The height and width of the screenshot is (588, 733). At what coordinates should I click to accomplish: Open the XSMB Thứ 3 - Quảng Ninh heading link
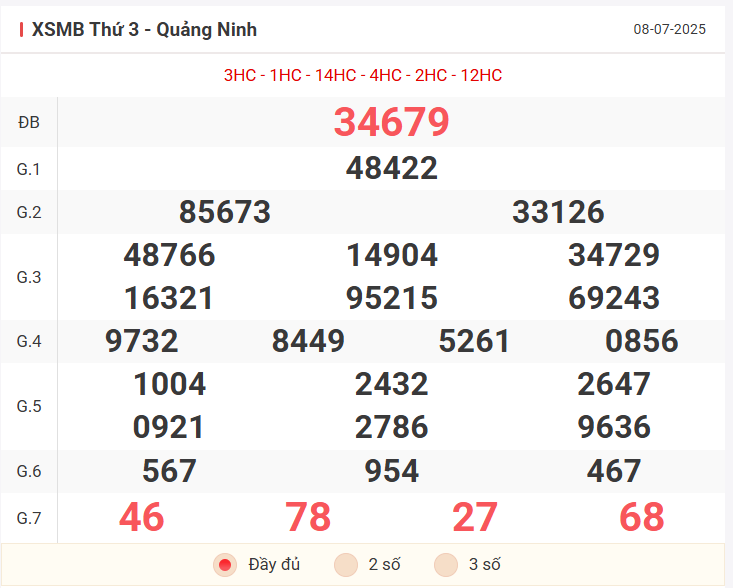tap(144, 29)
